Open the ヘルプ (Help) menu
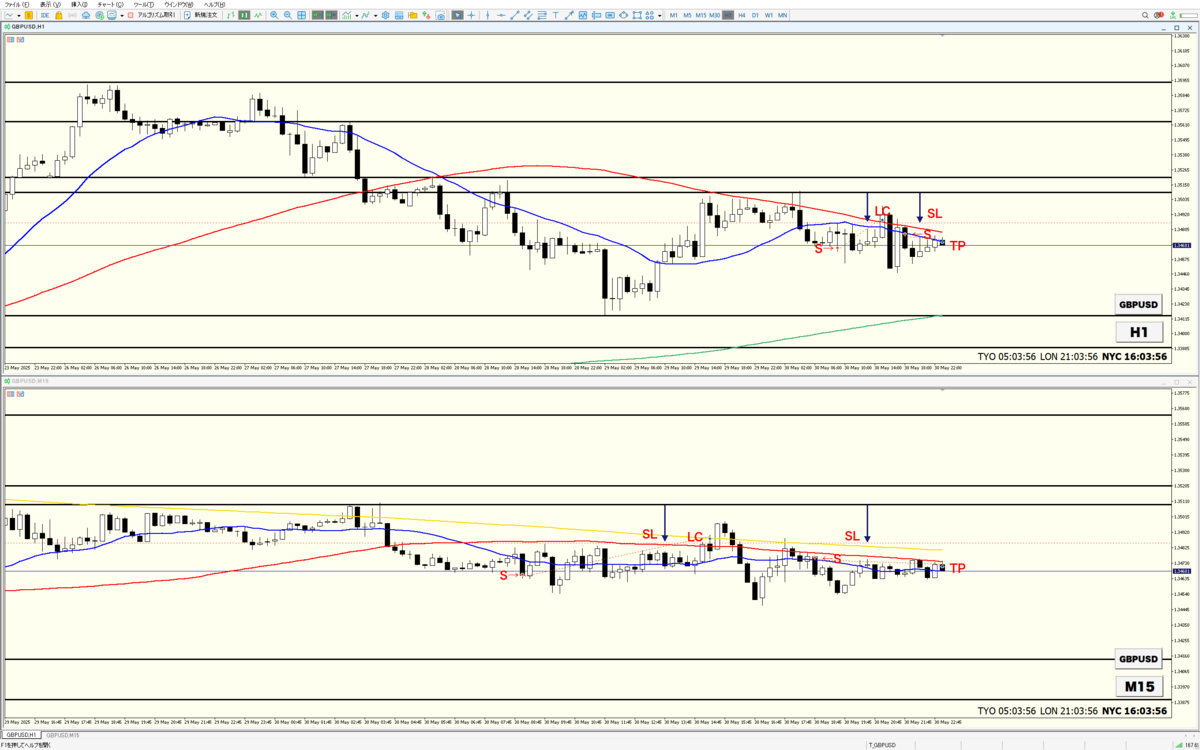Screen dimensions: 1200x750 pyautogui.click(x=214, y=5)
